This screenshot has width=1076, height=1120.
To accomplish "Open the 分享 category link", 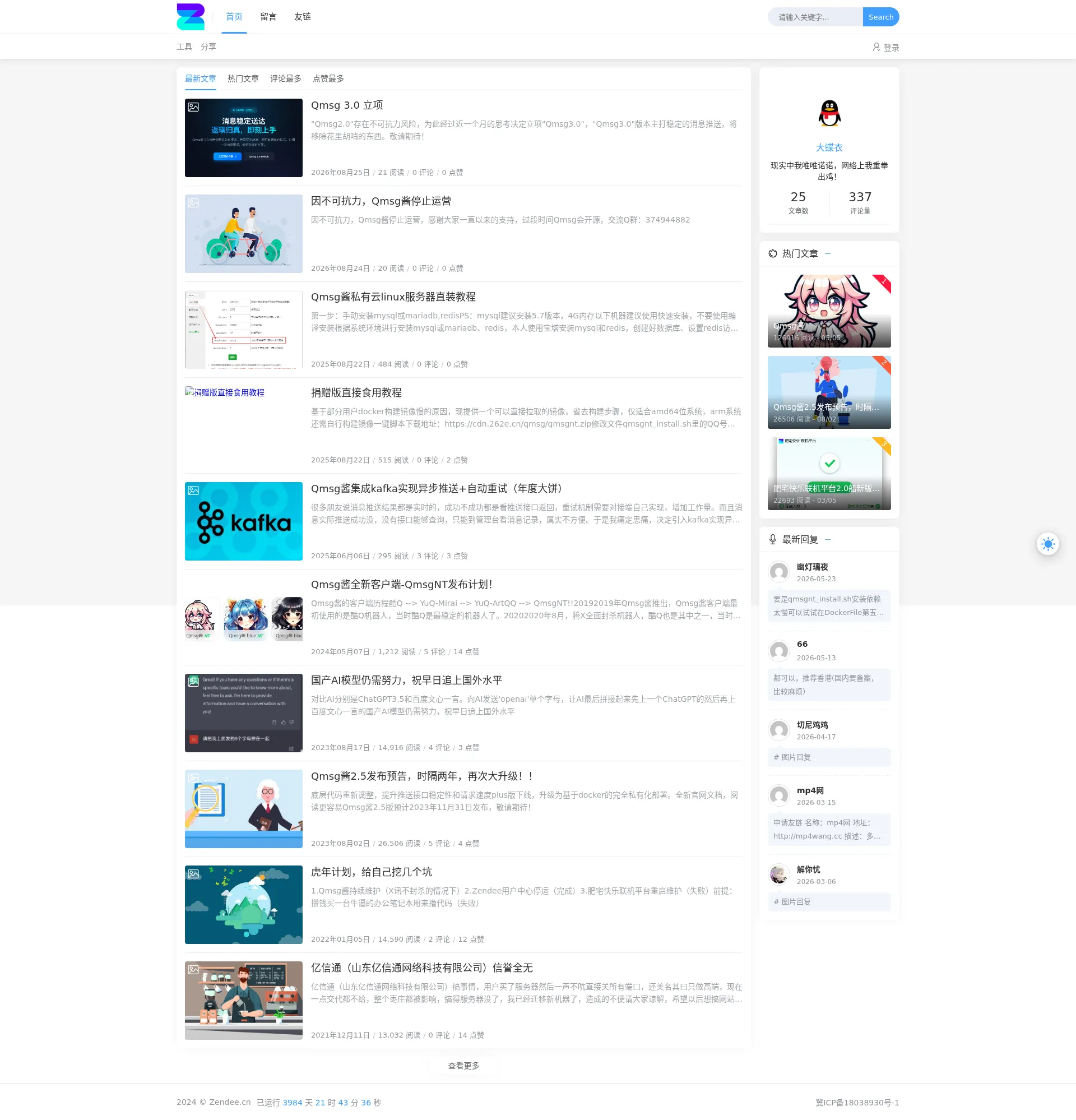I will [208, 47].
